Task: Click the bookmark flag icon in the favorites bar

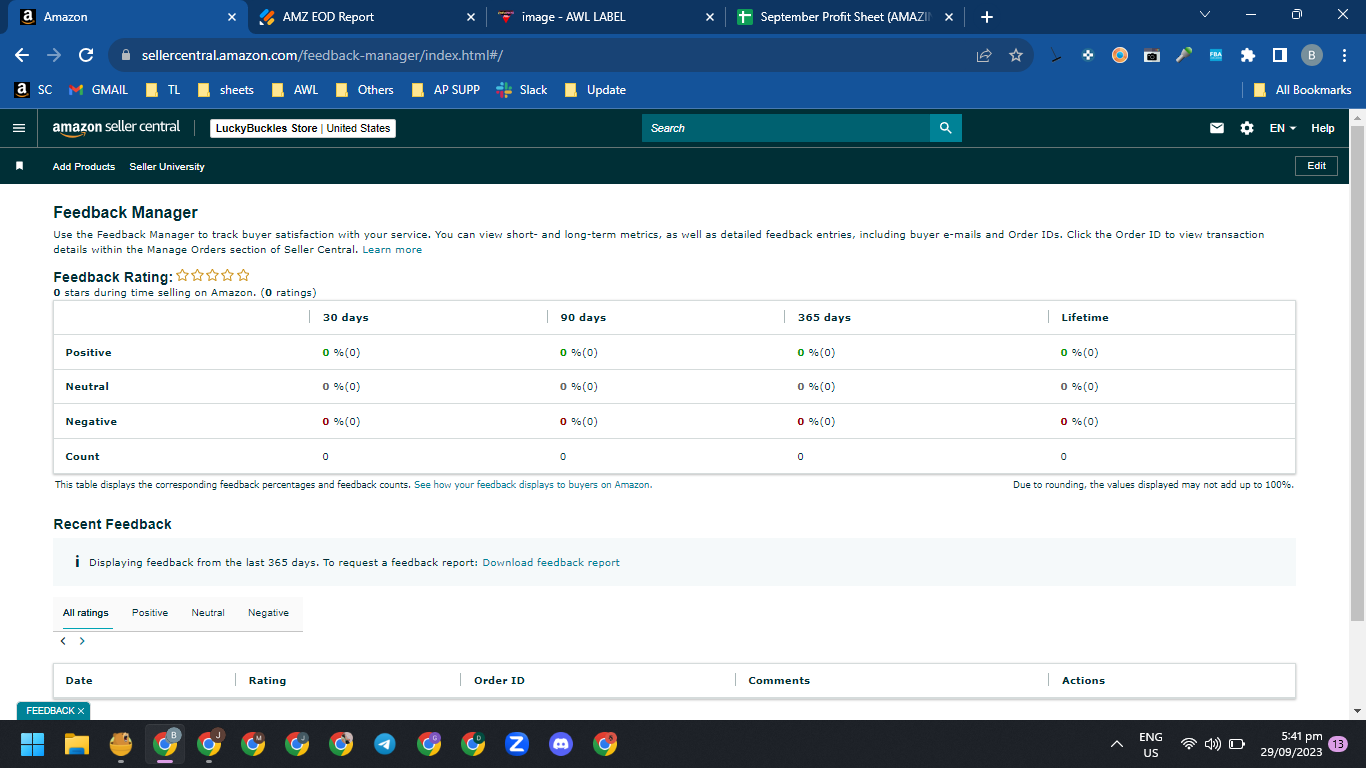Action: (19, 166)
